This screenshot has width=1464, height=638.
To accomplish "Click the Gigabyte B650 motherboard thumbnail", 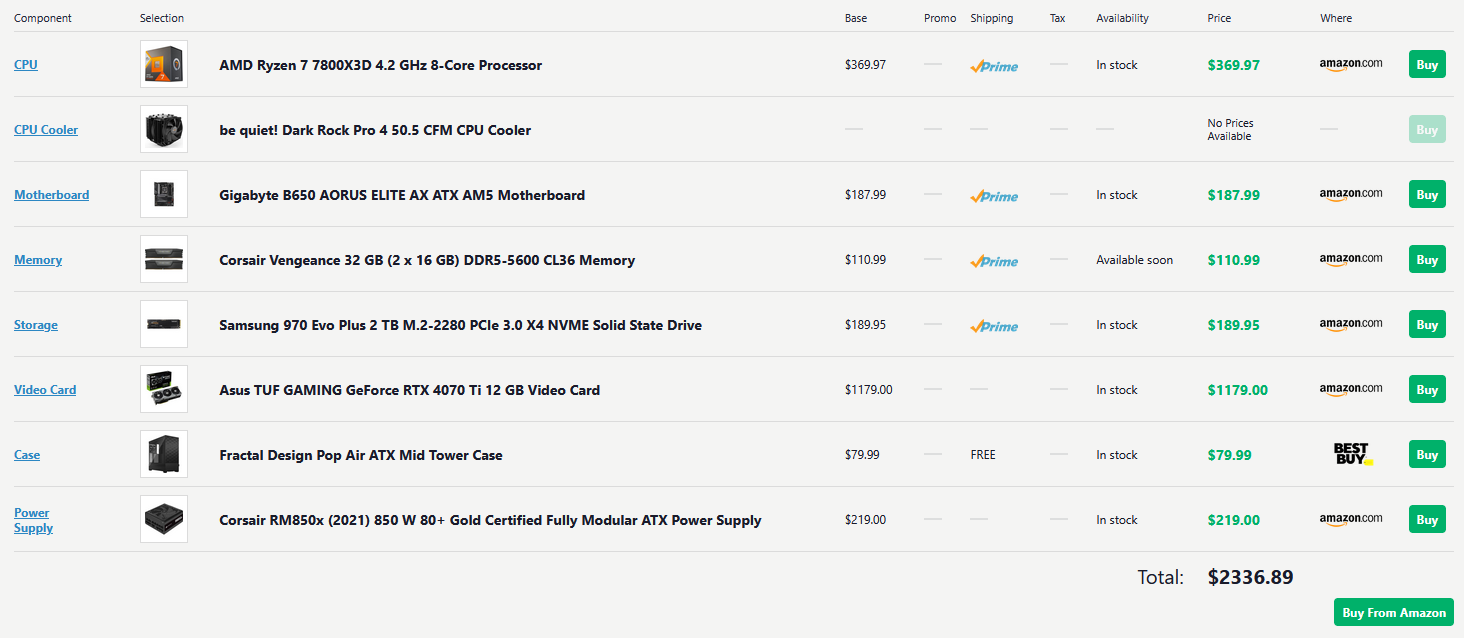I will click(164, 194).
